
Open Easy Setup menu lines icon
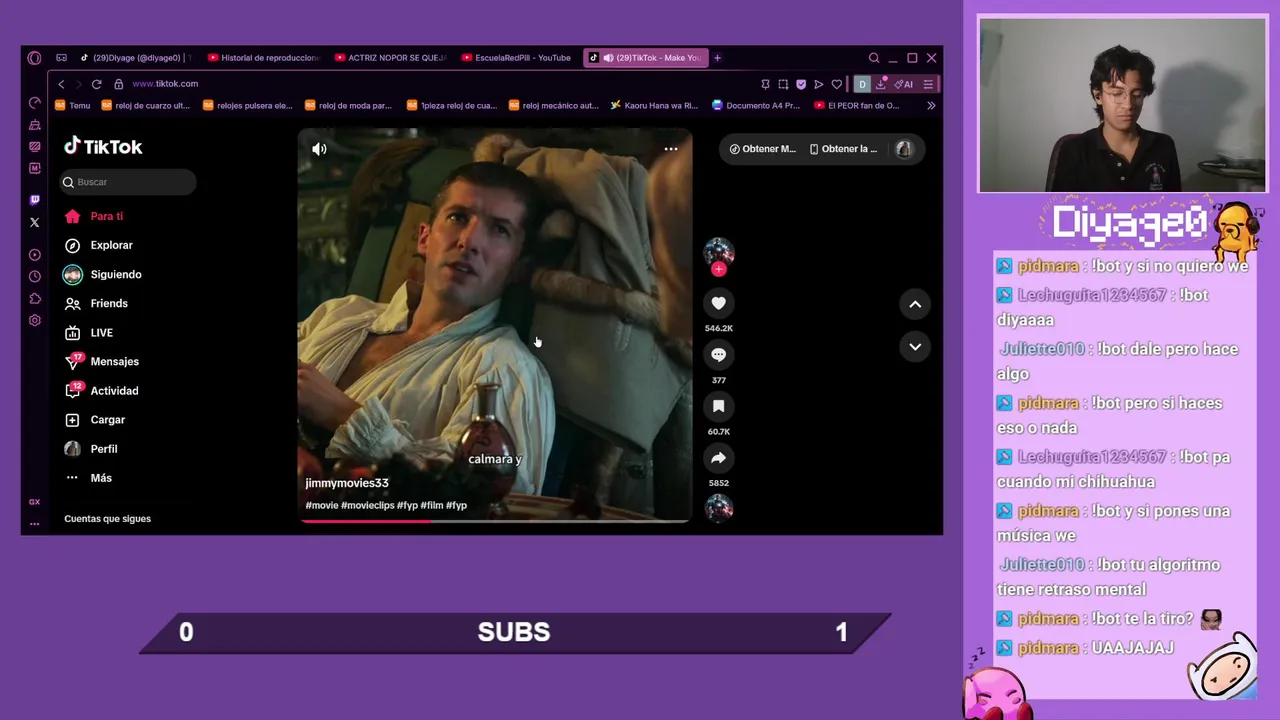[928, 84]
